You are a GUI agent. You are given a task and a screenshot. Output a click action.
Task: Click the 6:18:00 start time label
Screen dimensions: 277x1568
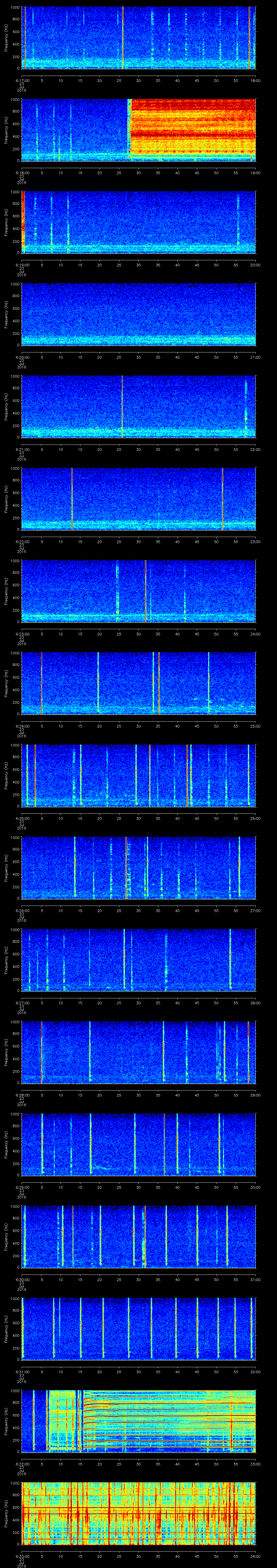(x=22, y=173)
